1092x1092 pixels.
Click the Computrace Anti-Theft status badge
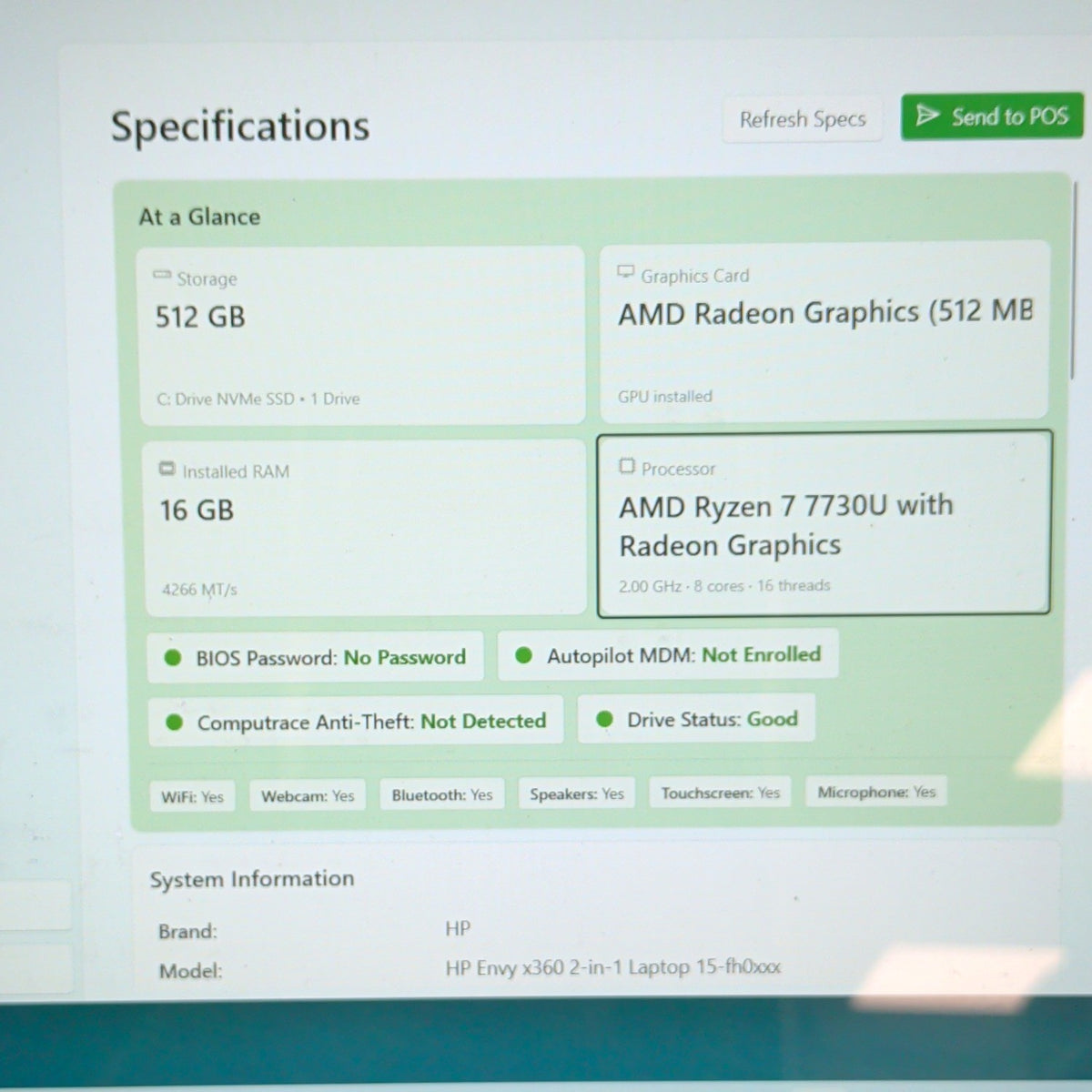356,722
